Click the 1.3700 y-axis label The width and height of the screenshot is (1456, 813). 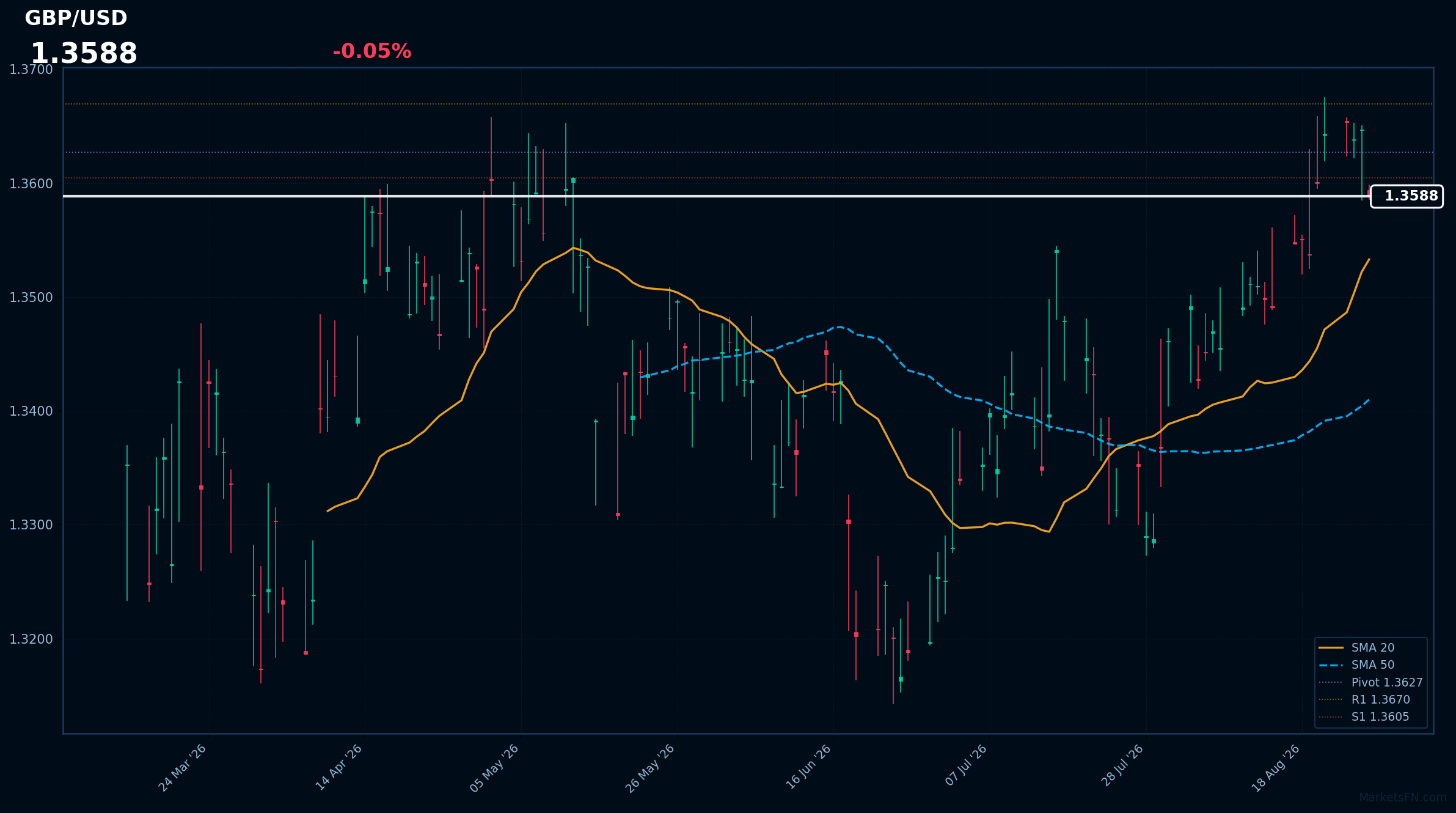coord(31,70)
